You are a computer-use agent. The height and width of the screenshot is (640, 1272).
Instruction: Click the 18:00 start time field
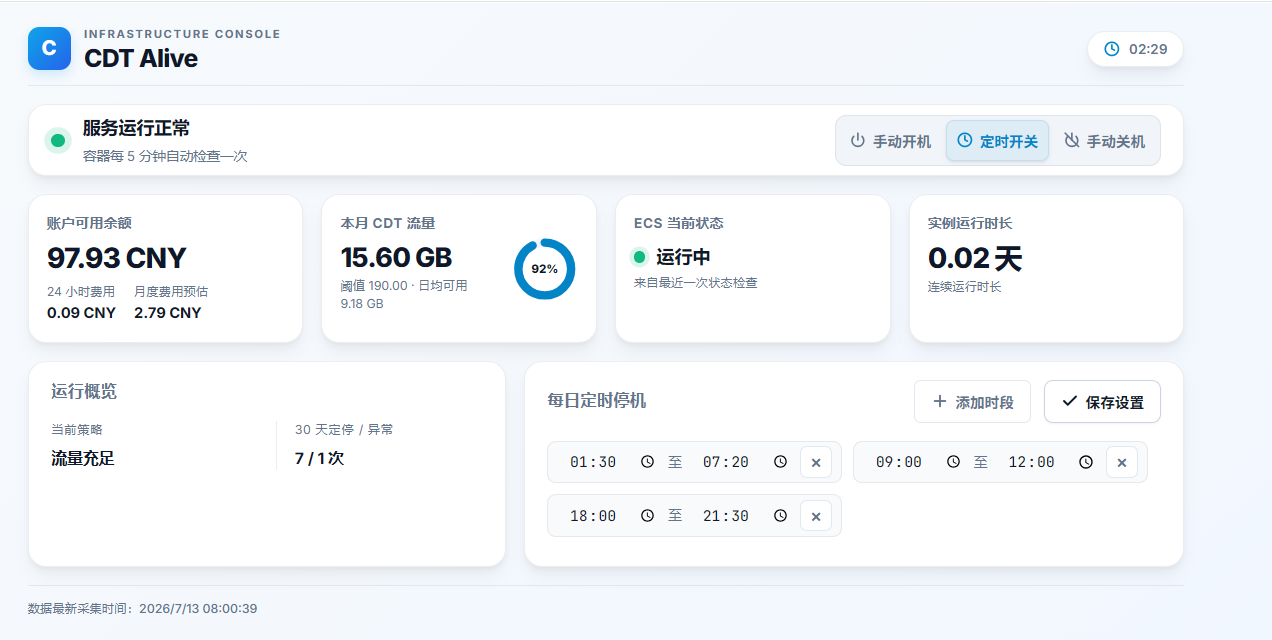pyautogui.click(x=608, y=515)
